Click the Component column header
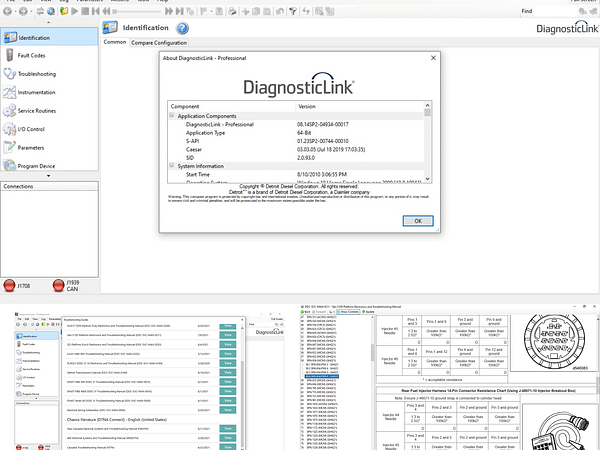This screenshot has width=600, height=450. (232, 106)
